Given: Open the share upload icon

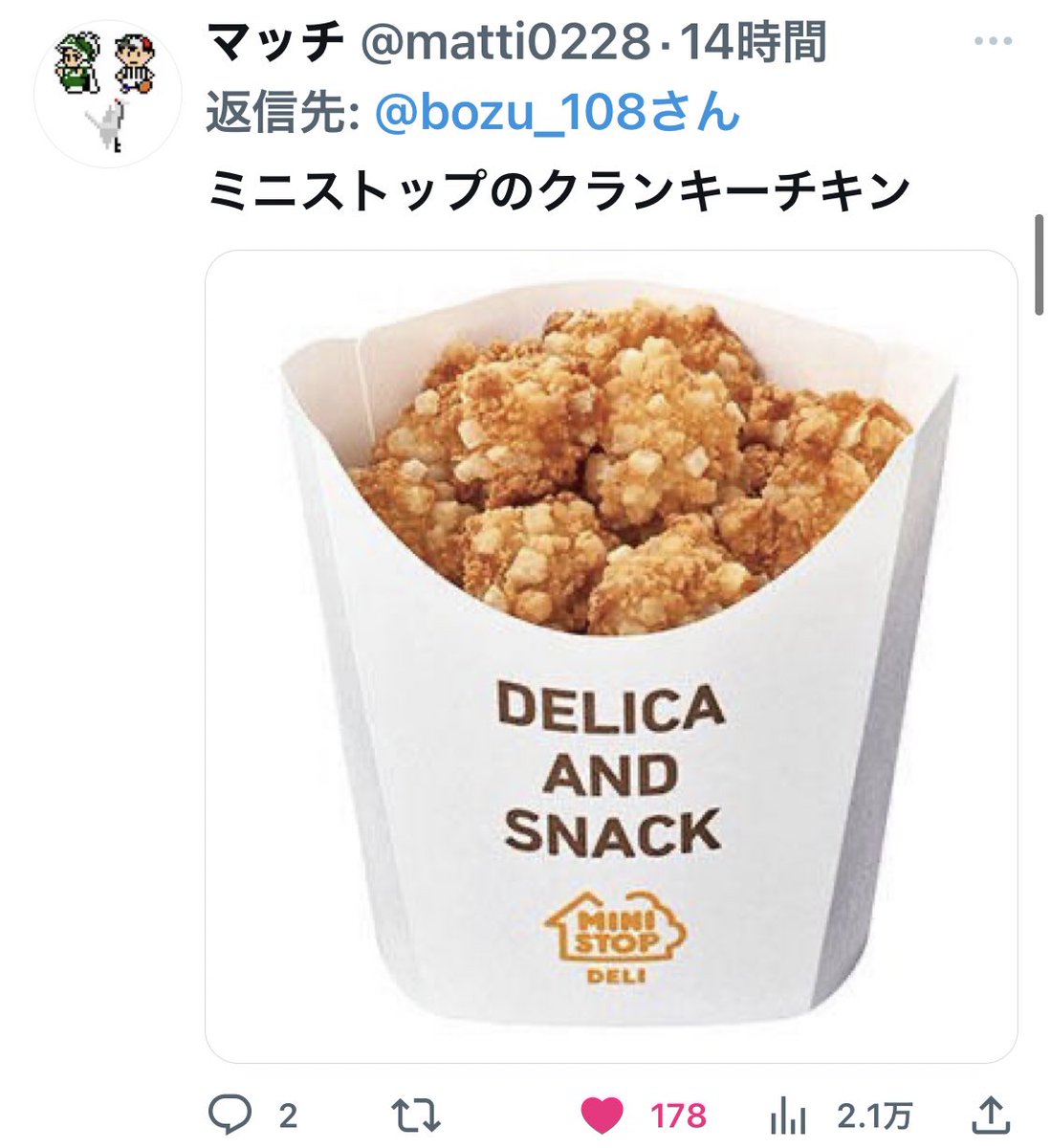Looking at the screenshot, I should point(992,1114).
